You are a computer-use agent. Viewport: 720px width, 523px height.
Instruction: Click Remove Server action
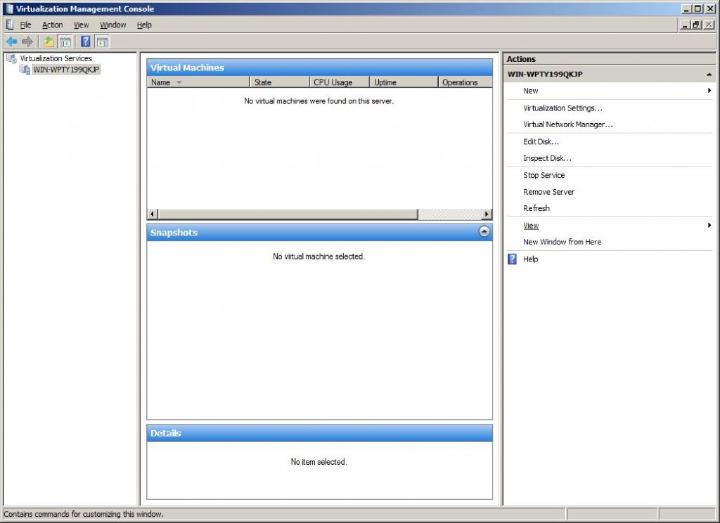click(x=549, y=192)
